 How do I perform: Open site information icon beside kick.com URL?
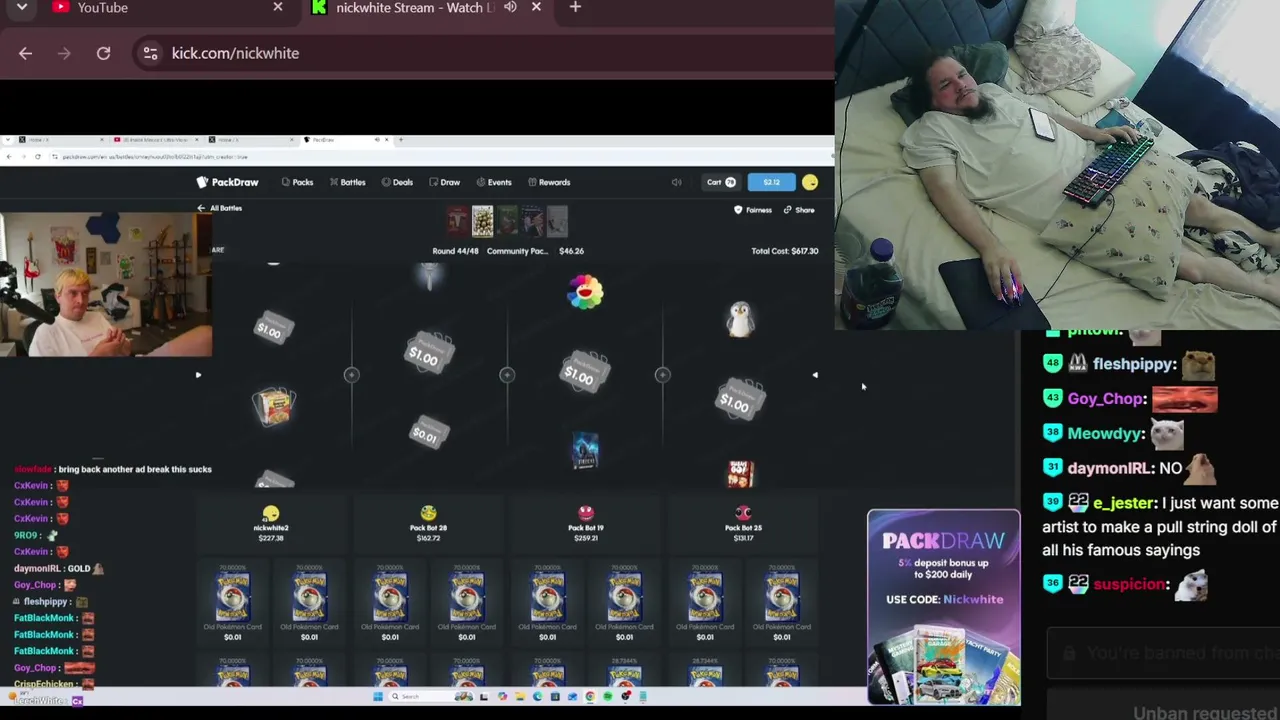tap(150, 53)
